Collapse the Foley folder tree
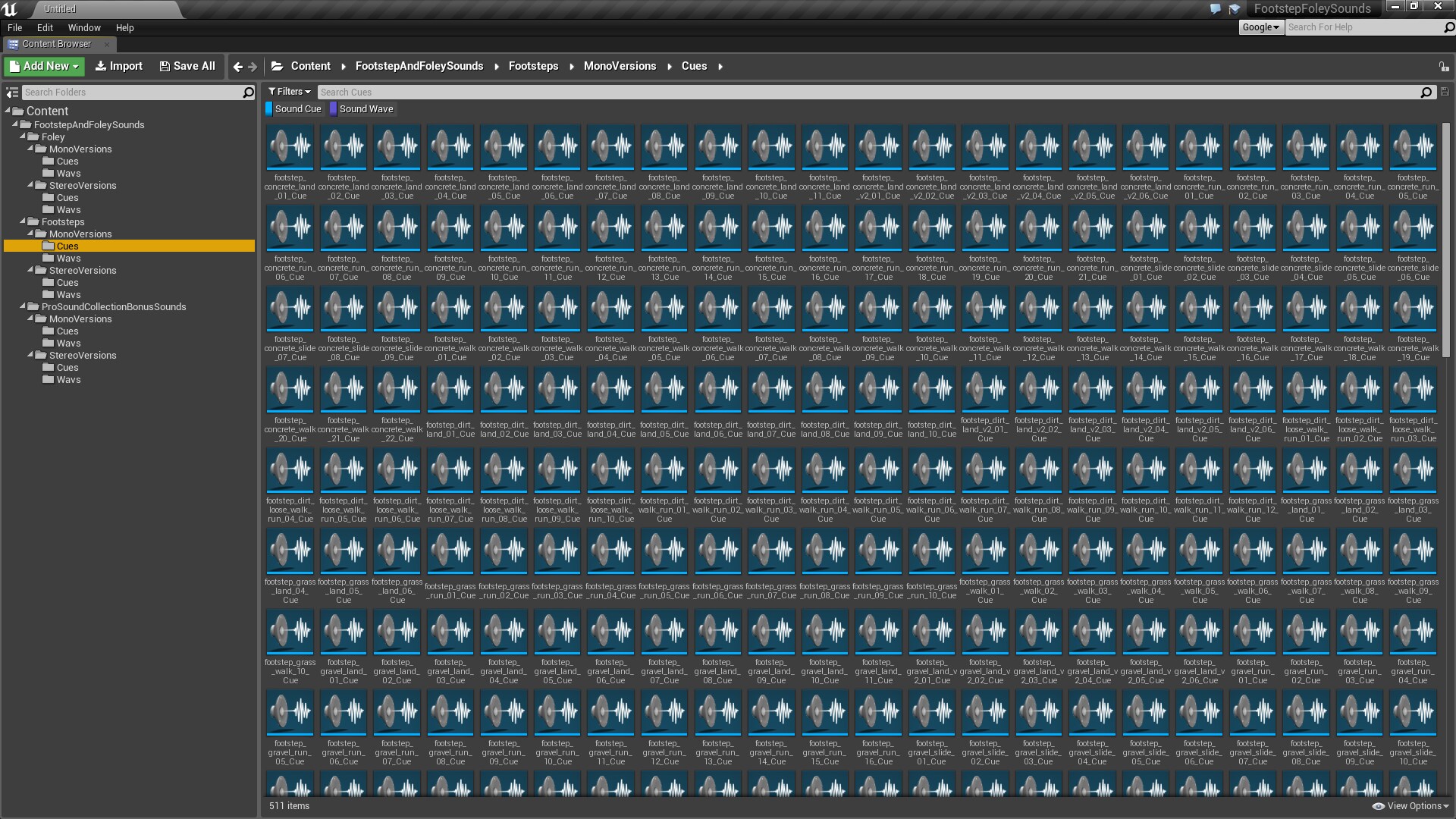1456x819 pixels. point(24,136)
